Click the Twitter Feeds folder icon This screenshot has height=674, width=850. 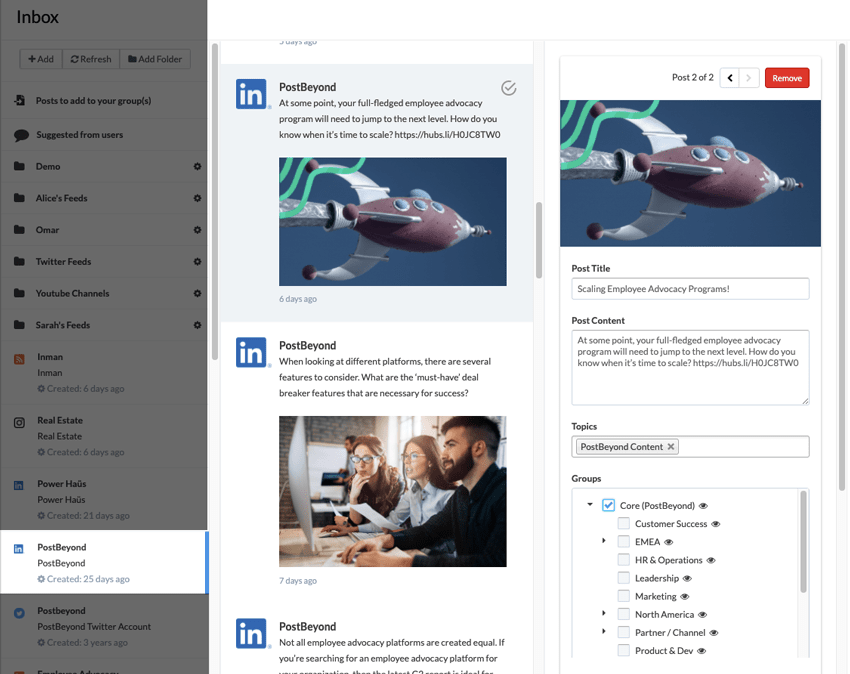pos(20,261)
